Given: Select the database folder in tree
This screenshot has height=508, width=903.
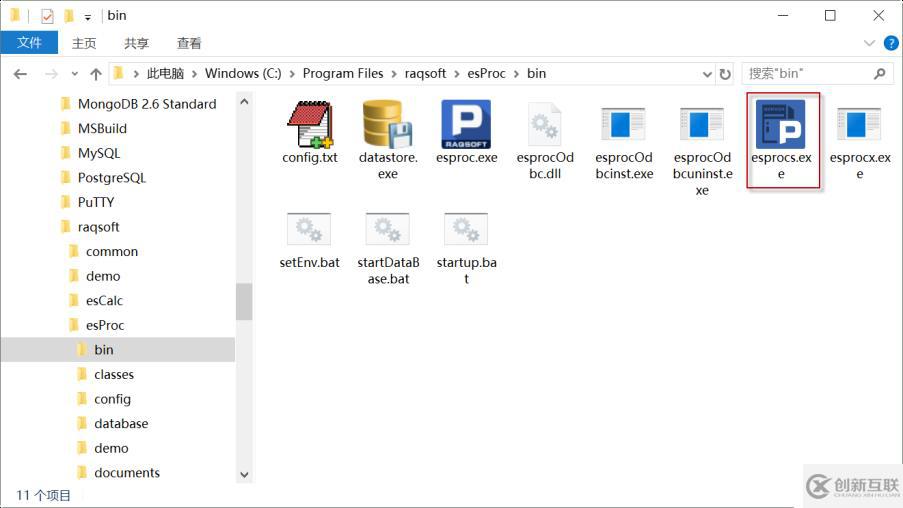Looking at the screenshot, I should (121, 424).
